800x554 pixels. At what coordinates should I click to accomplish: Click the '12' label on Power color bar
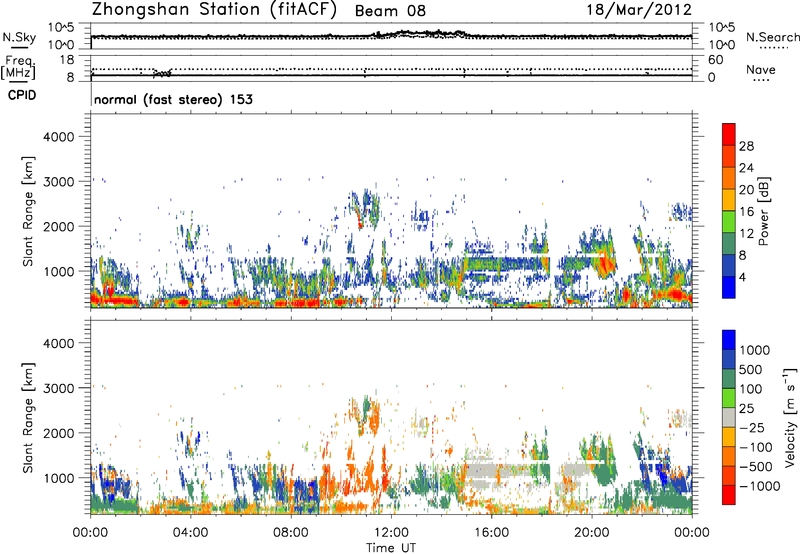746,234
